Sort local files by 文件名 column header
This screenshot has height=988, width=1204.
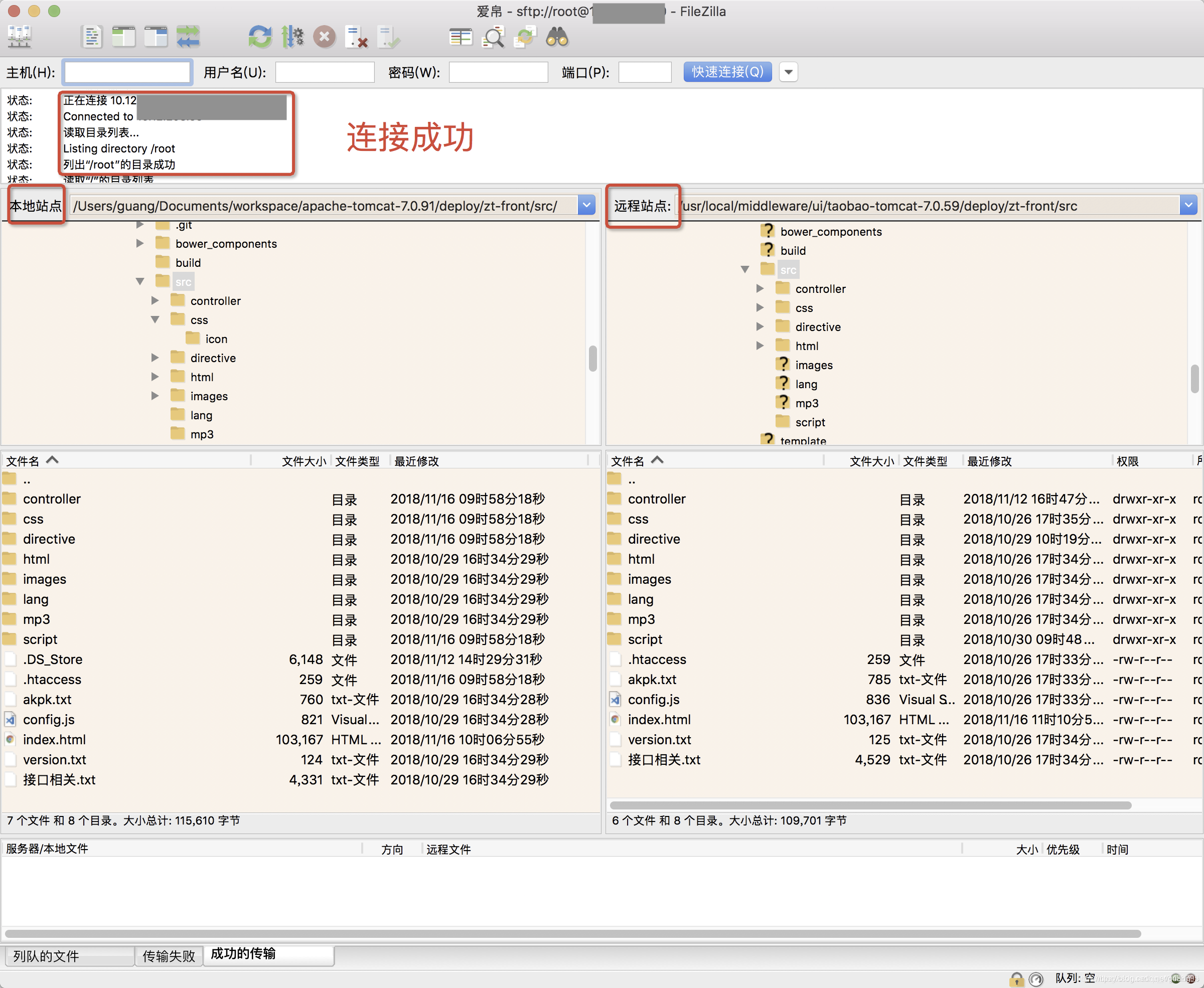pyautogui.click(x=125, y=460)
